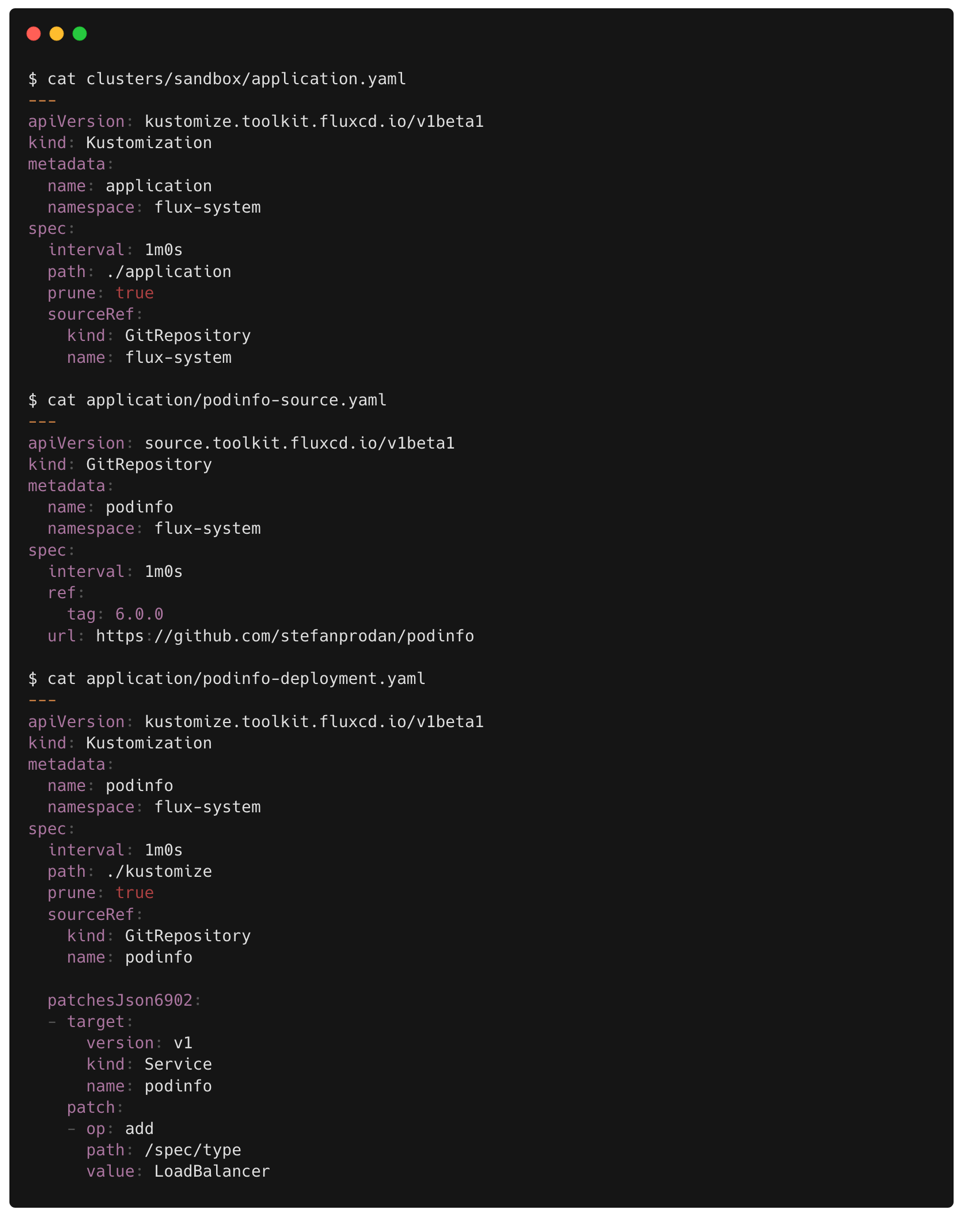Click the LoadBalancer value text
This screenshot has width=963, height=1216.
pyautogui.click(x=212, y=1171)
